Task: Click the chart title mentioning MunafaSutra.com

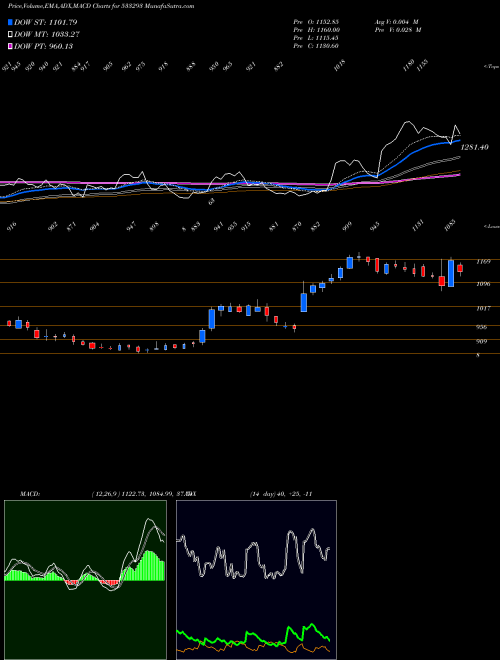Action: 101,7
